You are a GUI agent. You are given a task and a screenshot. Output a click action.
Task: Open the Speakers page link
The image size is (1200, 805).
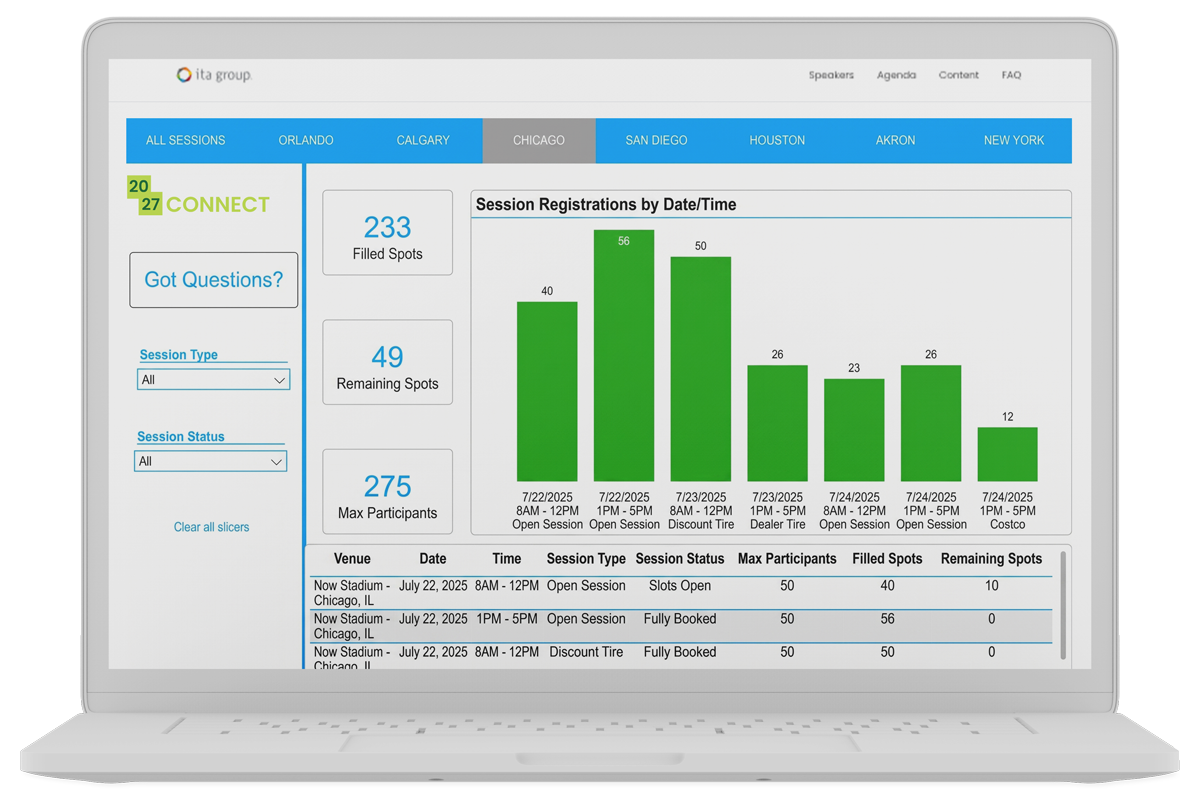tap(831, 75)
